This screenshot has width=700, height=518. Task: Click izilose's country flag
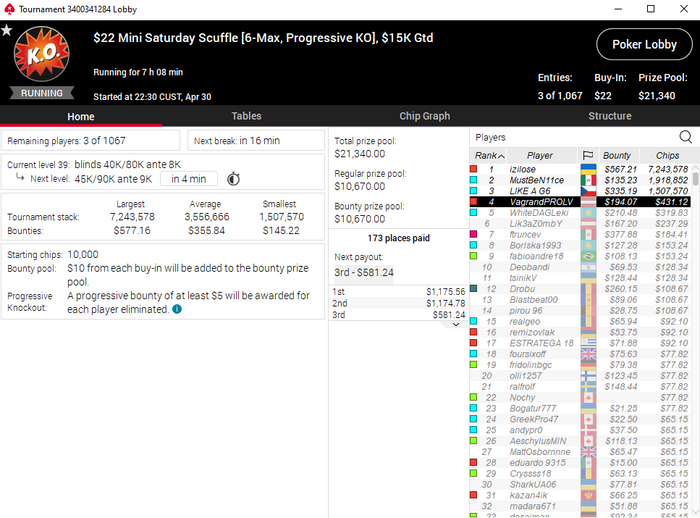588,169
